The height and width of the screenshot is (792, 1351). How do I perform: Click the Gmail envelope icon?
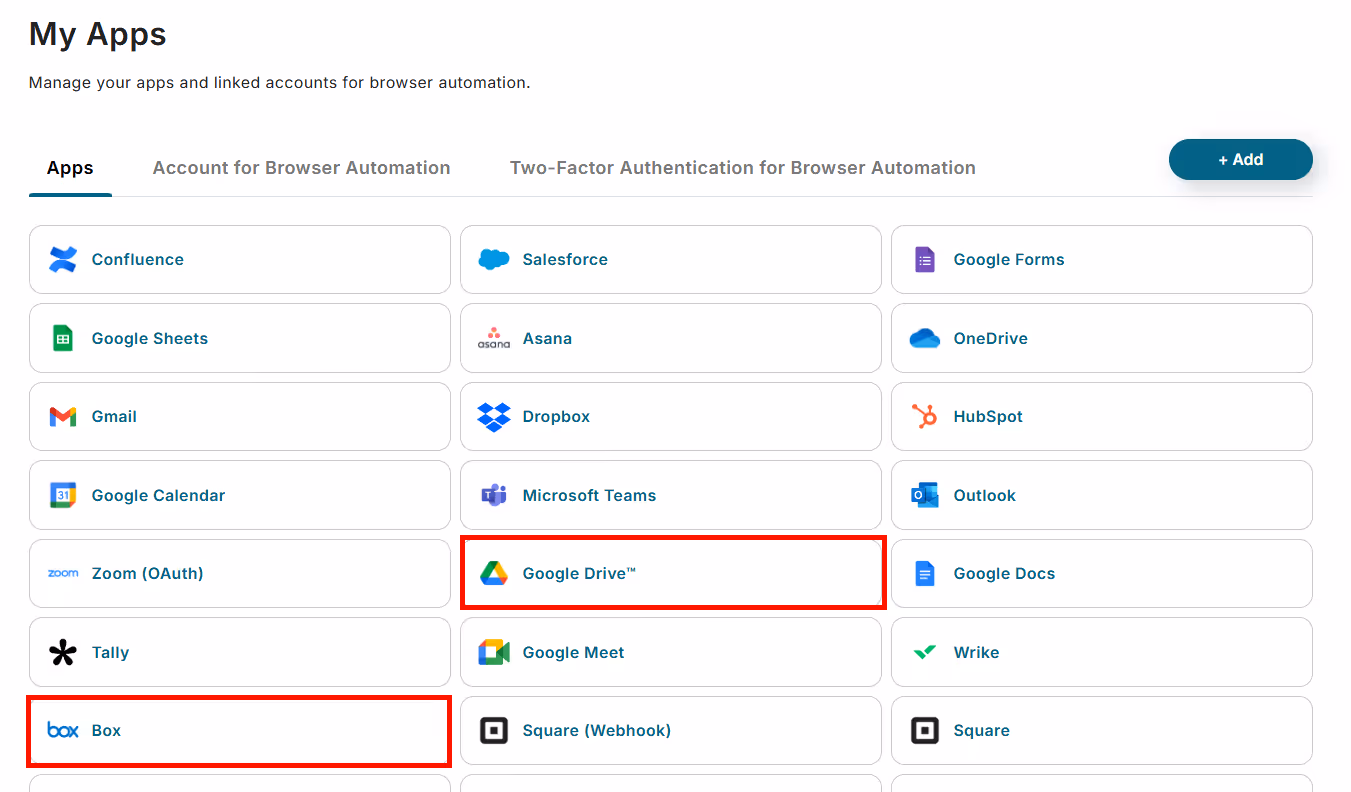(63, 416)
